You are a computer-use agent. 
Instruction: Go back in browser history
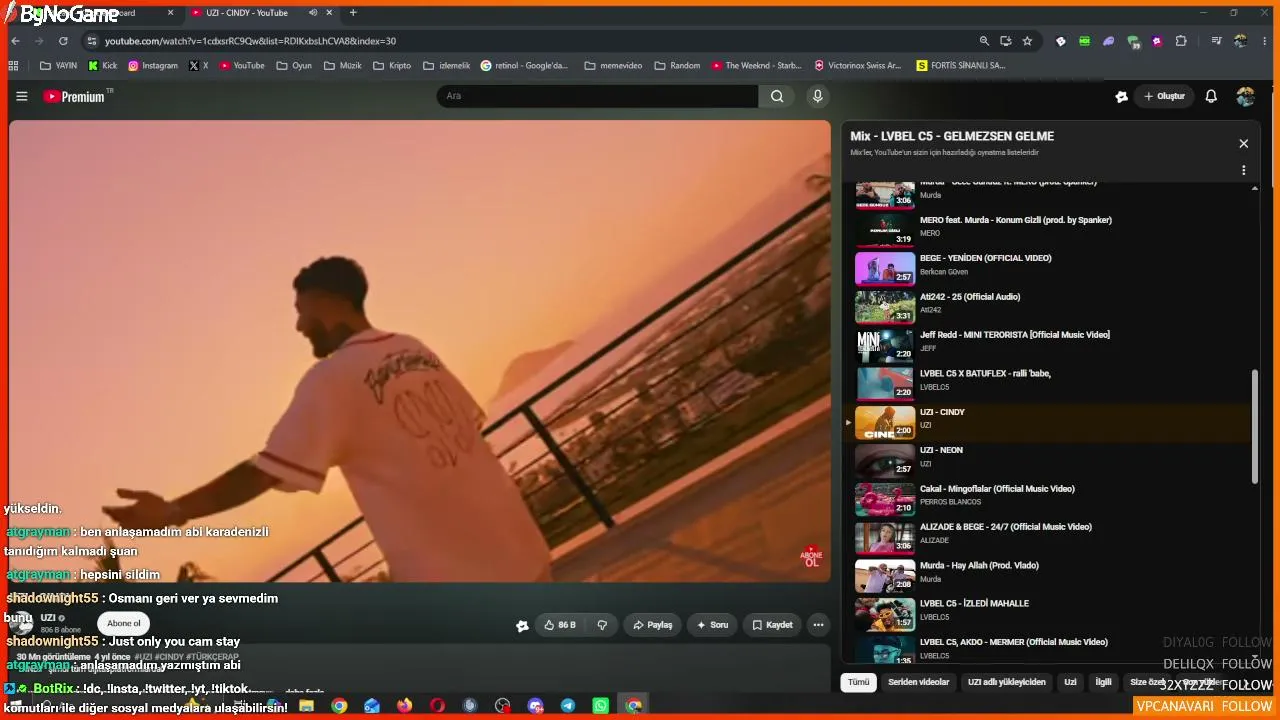(x=15, y=41)
